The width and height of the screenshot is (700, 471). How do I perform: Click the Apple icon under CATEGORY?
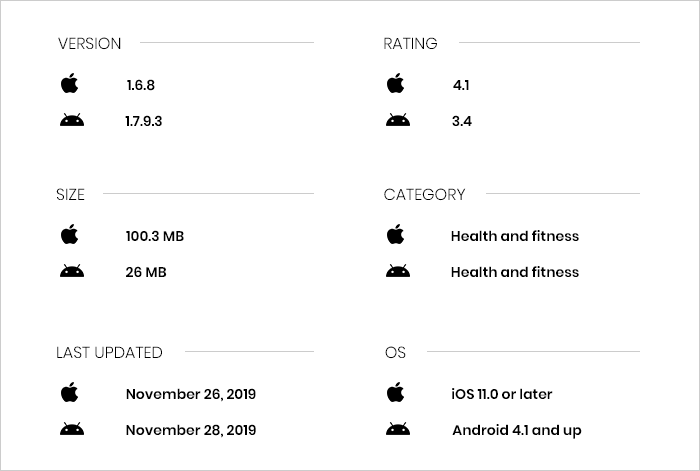pyautogui.click(x=396, y=235)
